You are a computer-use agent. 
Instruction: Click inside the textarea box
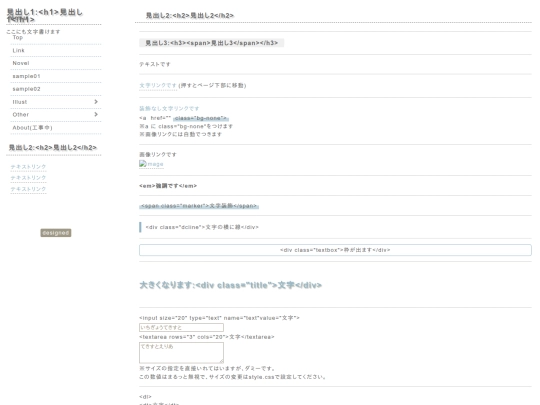click(x=181, y=353)
